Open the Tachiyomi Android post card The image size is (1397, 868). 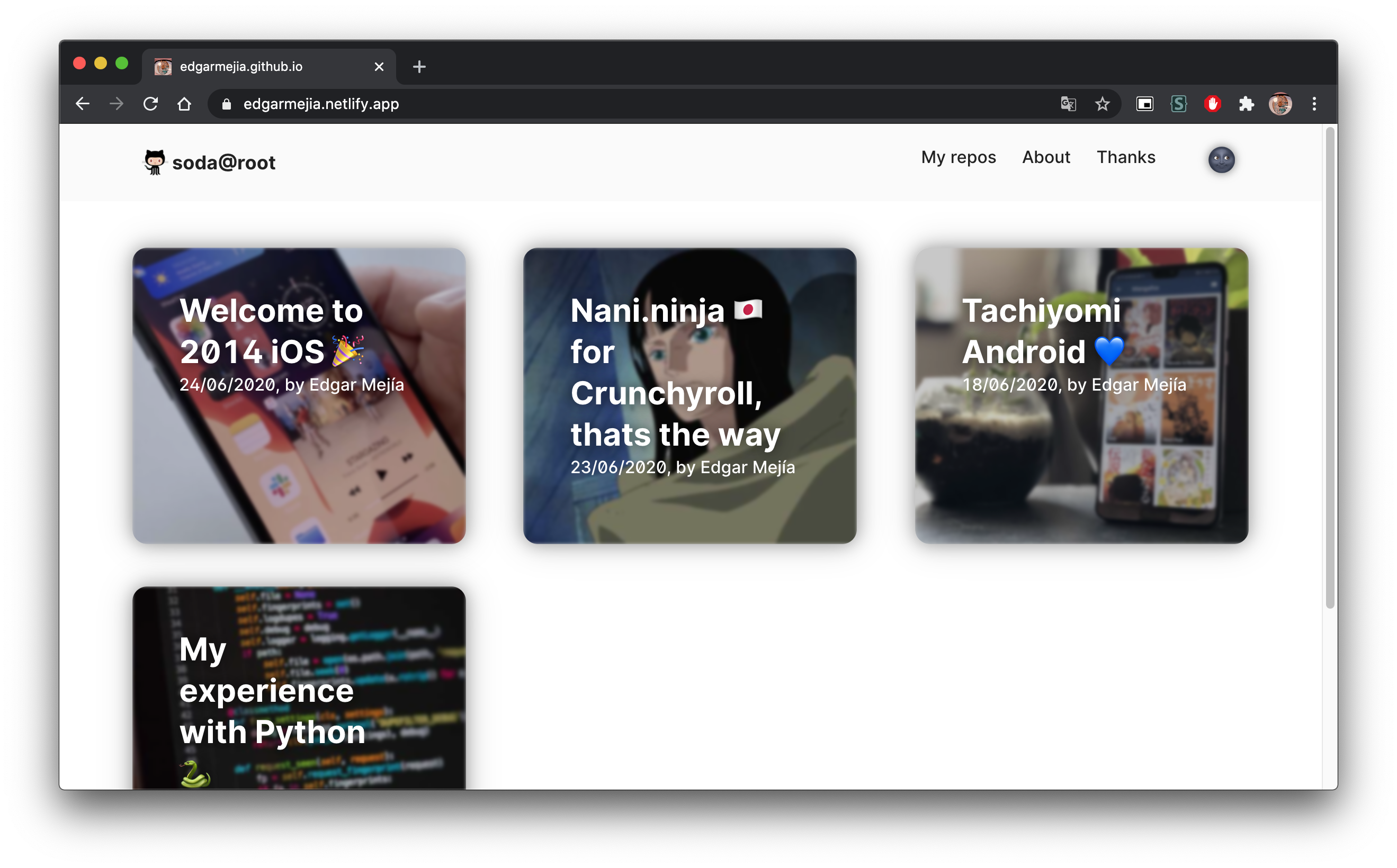[1081, 395]
